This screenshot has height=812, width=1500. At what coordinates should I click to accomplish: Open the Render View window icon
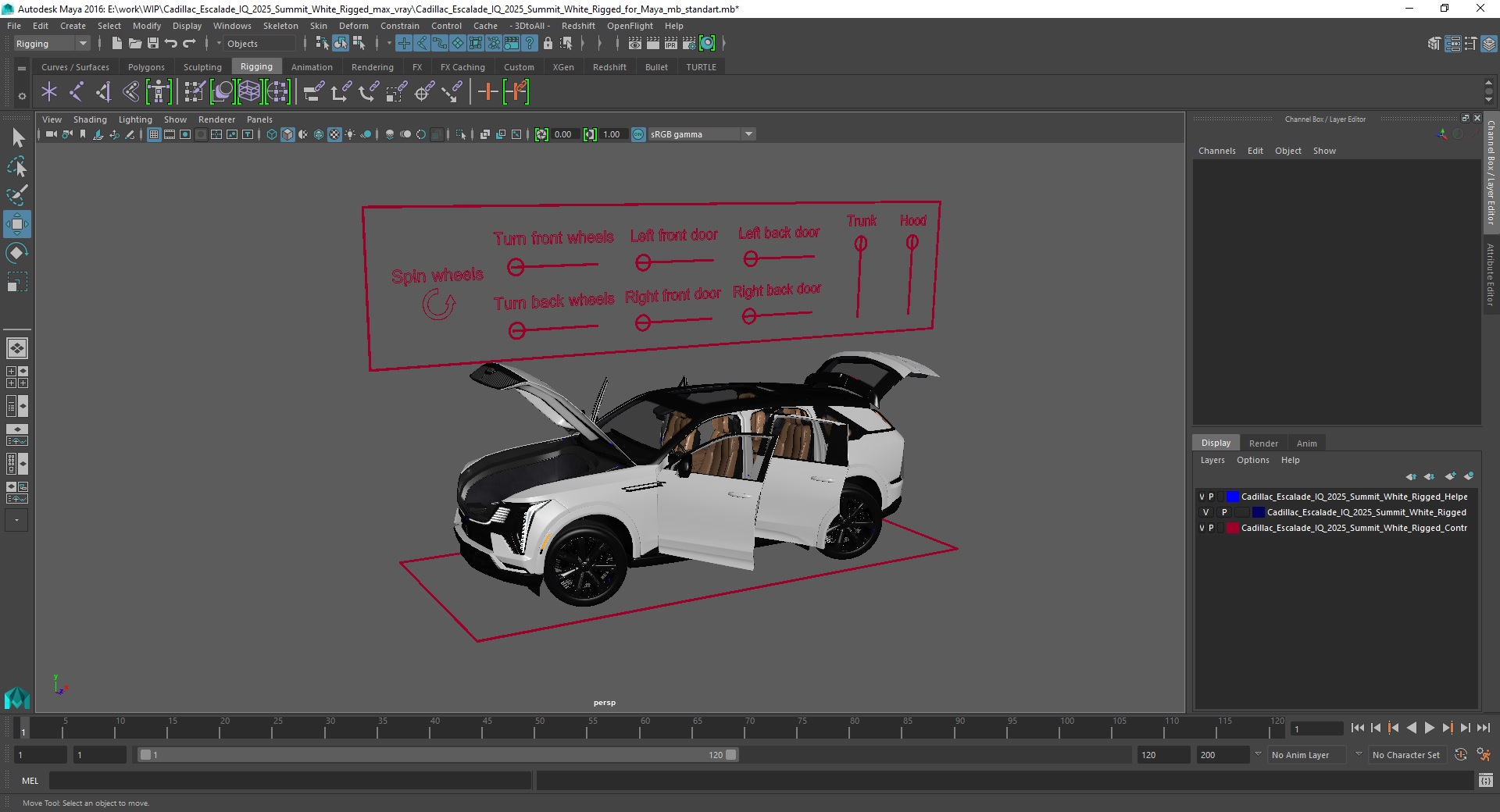tap(635, 44)
